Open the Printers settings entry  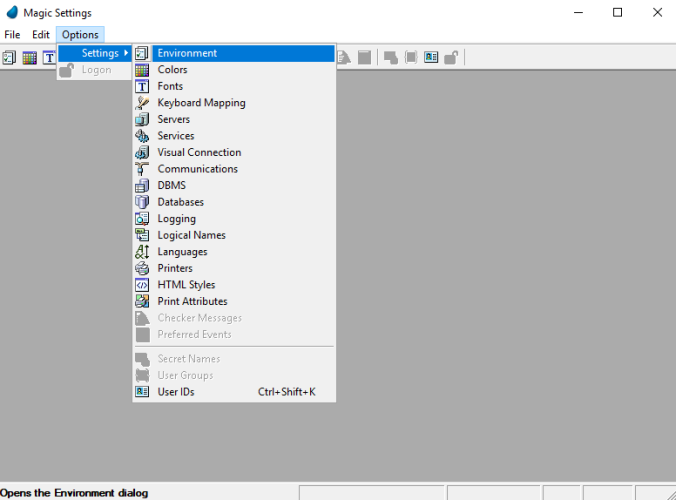coord(234,268)
